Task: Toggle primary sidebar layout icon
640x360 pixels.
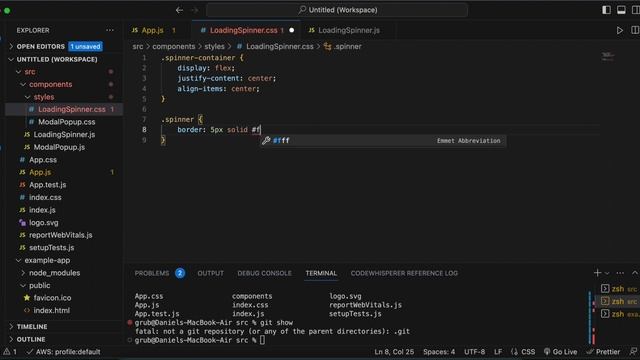Action: click(607, 10)
